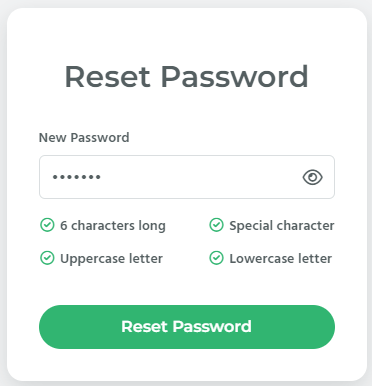Image resolution: width=372 pixels, height=386 pixels.
Task: Click the blank white card area above the heading
Action: (x=187, y=33)
